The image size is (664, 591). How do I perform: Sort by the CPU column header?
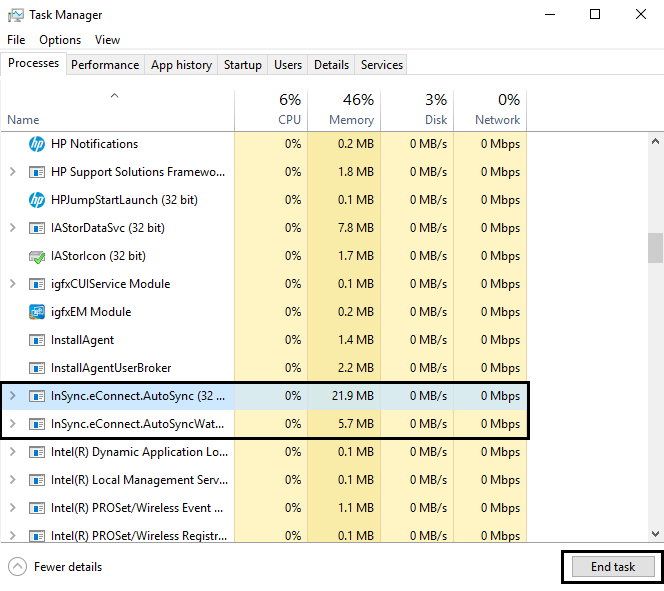[x=271, y=110]
